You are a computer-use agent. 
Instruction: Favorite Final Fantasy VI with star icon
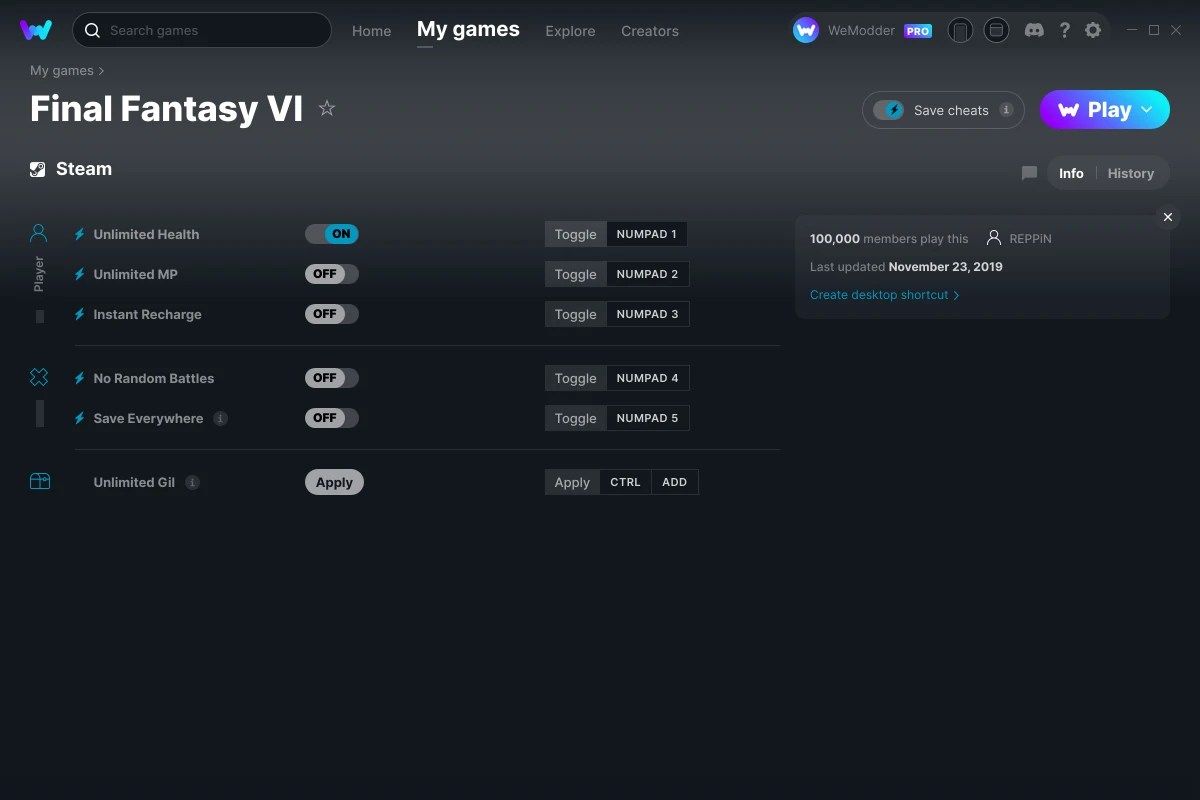coord(327,108)
